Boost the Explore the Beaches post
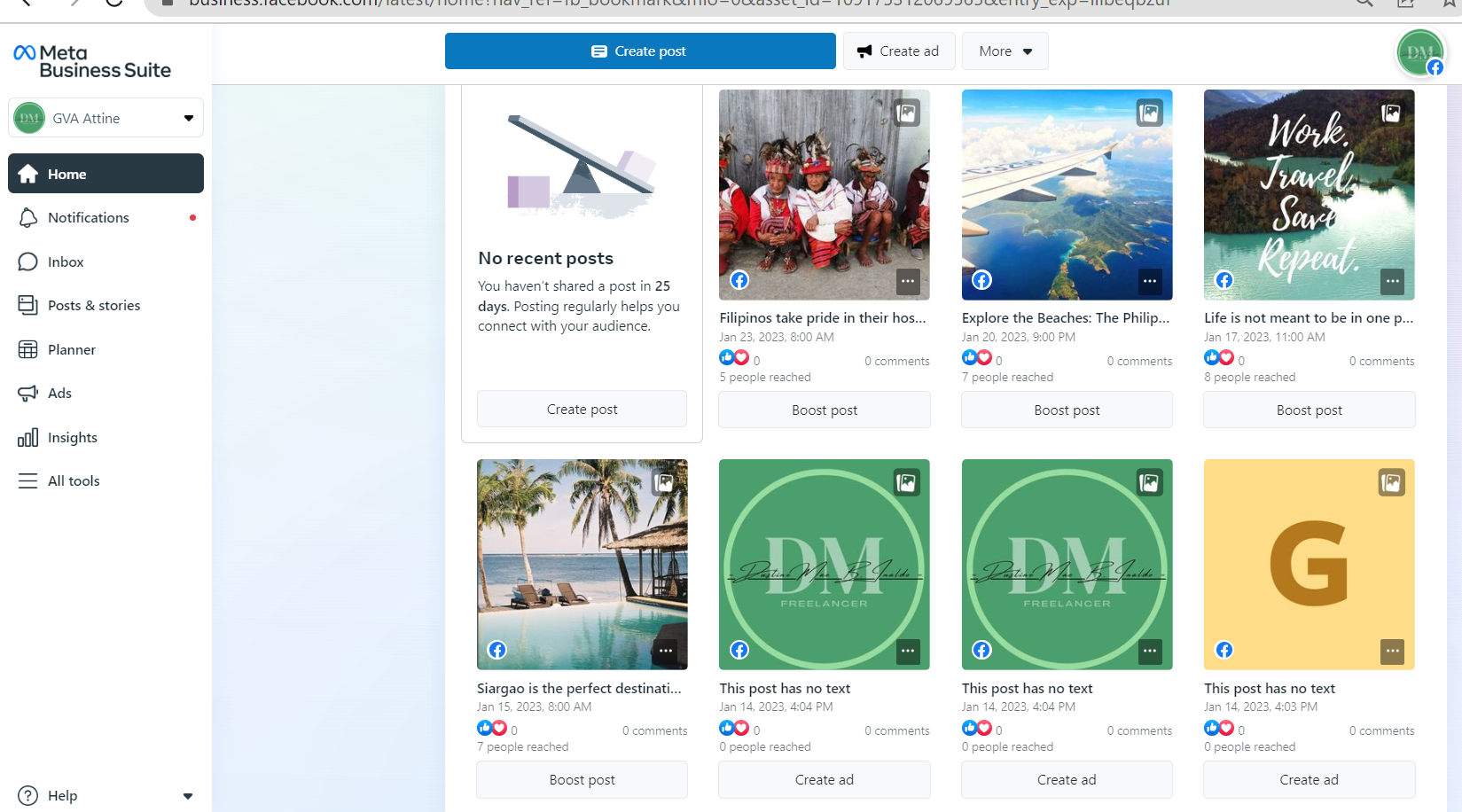Viewport: 1462px width, 812px height. (1067, 410)
